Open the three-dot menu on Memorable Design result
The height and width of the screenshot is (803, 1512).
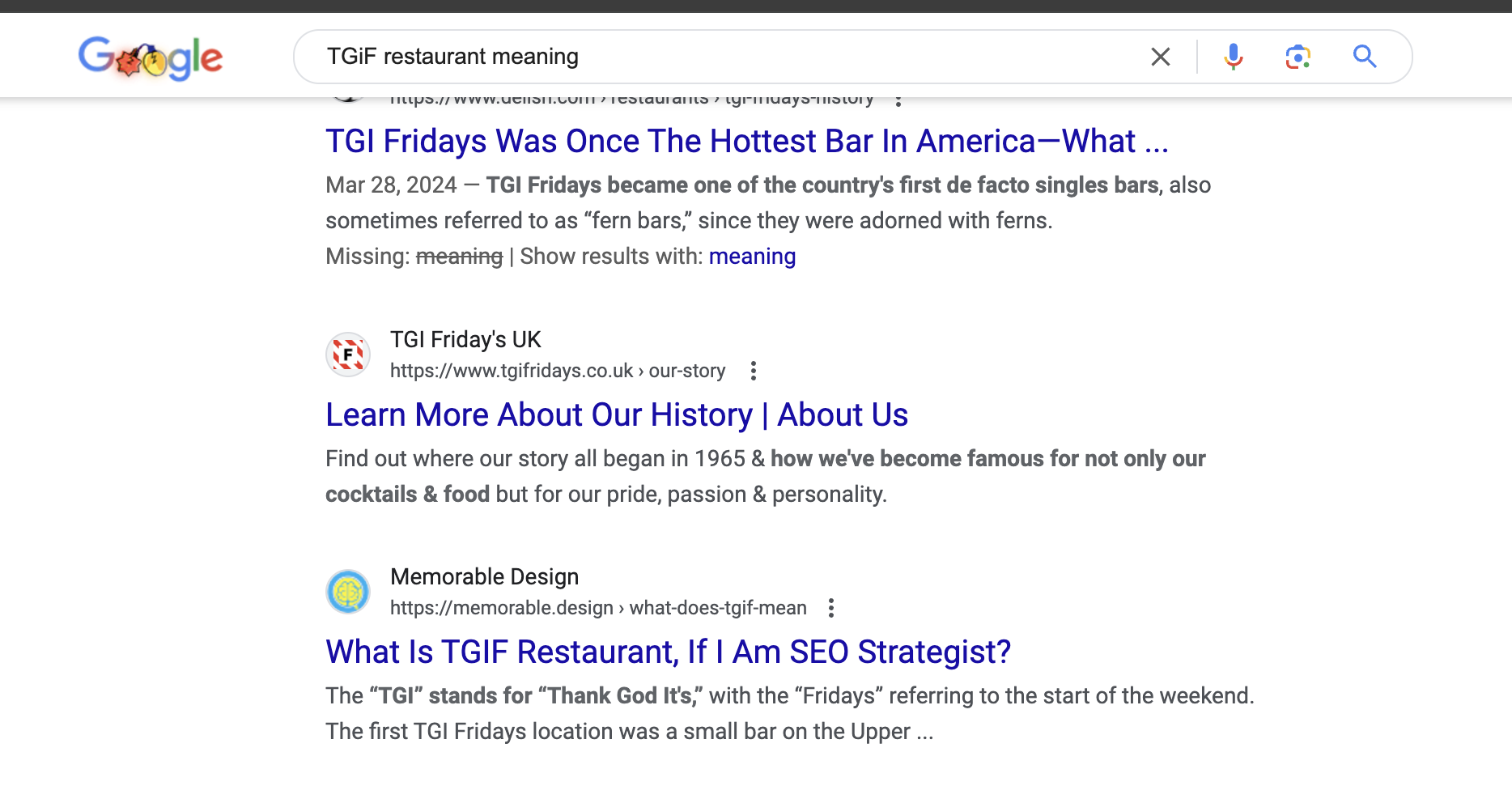(833, 607)
